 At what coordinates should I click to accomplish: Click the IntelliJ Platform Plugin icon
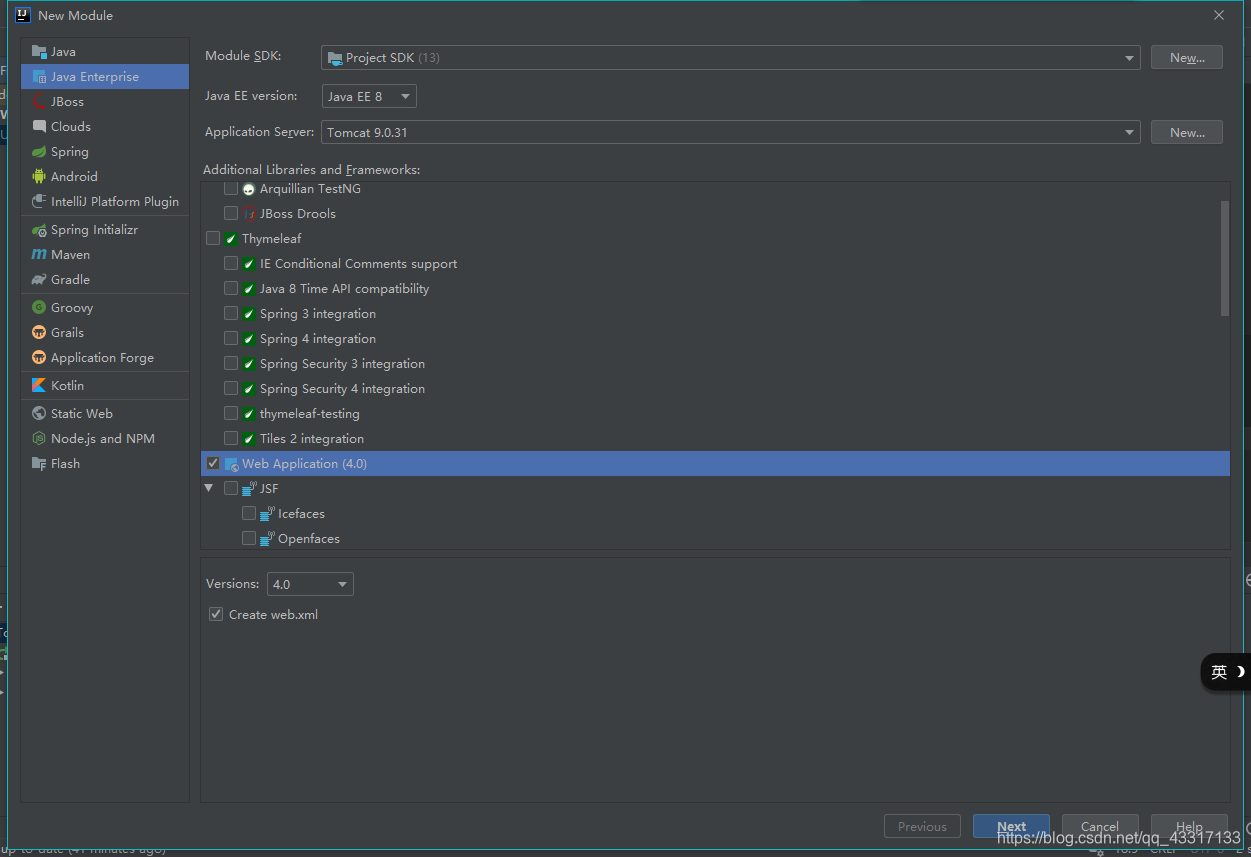click(39, 202)
